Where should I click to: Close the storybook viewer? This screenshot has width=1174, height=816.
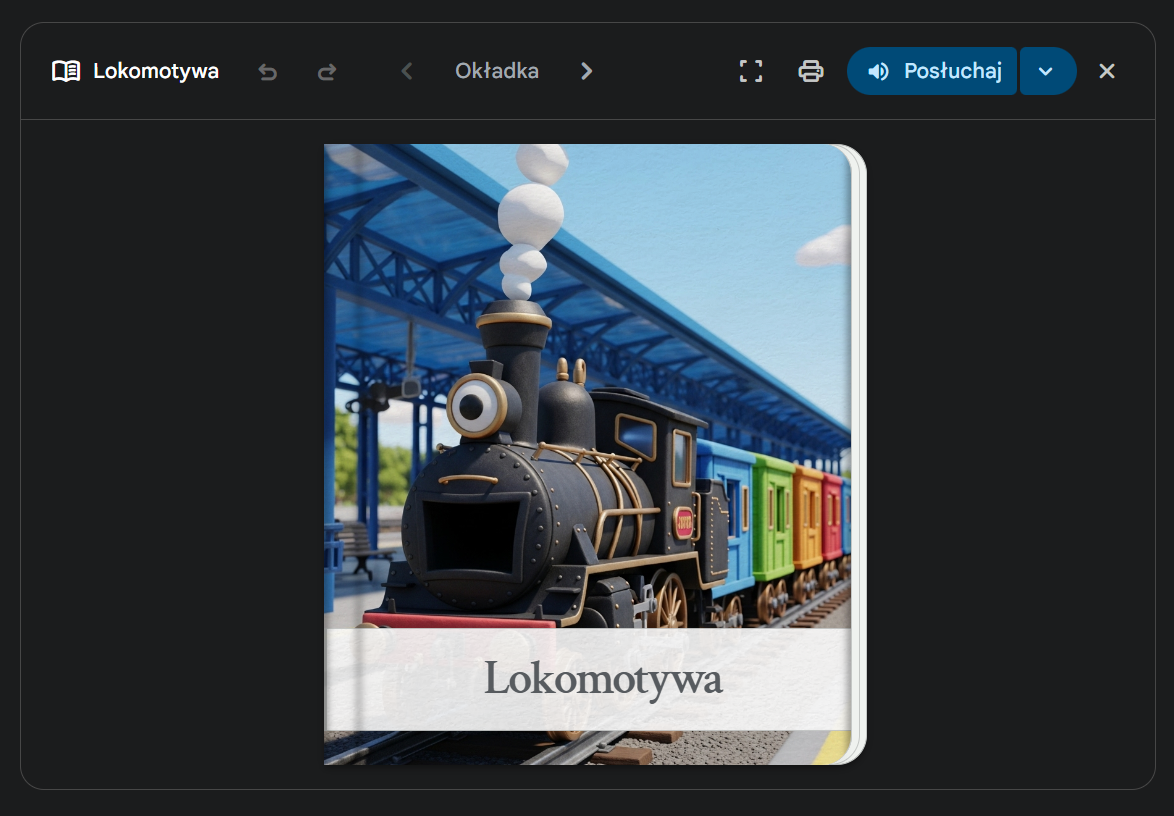tap(1107, 71)
